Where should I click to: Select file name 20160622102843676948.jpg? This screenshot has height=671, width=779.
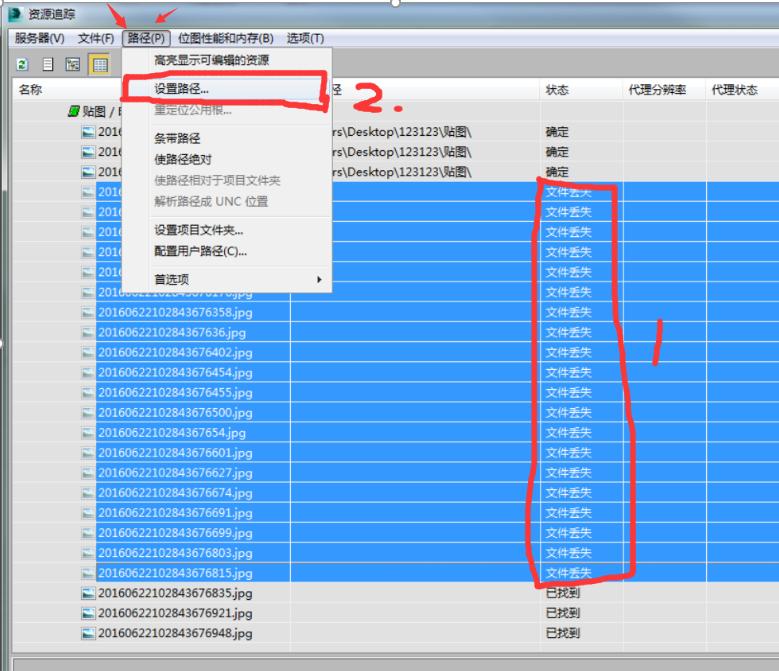[175, 634]
